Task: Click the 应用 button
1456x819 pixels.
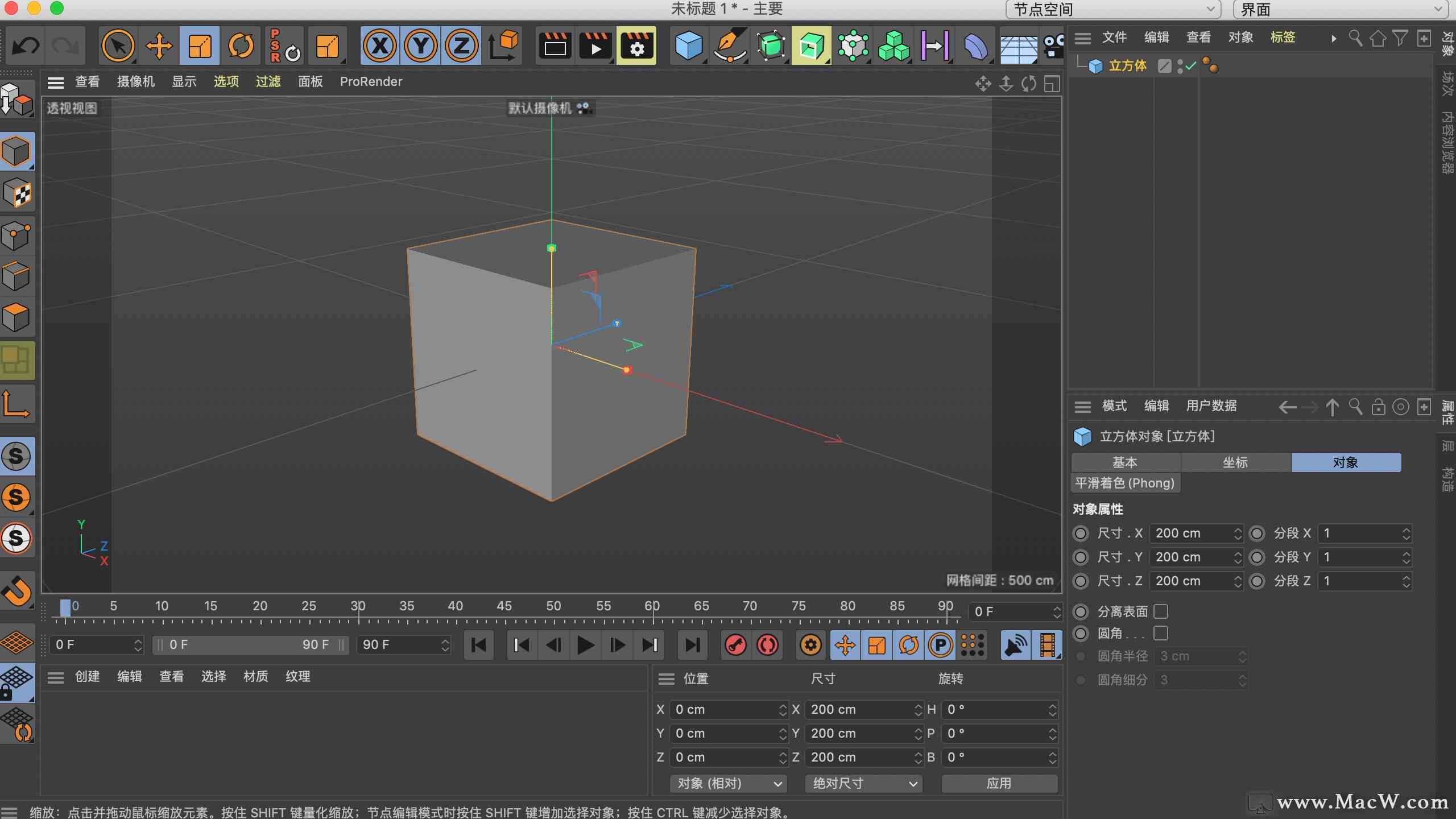Action: (x=999, y=784)
